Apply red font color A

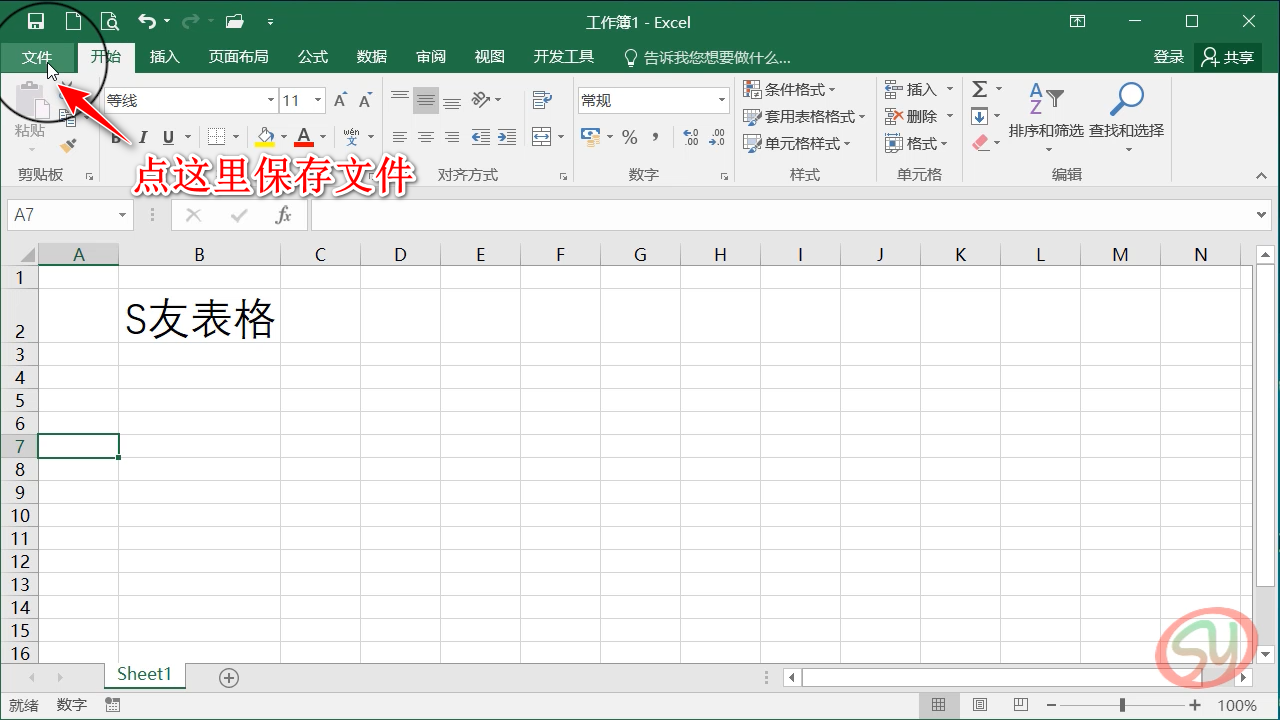[304, 137]
